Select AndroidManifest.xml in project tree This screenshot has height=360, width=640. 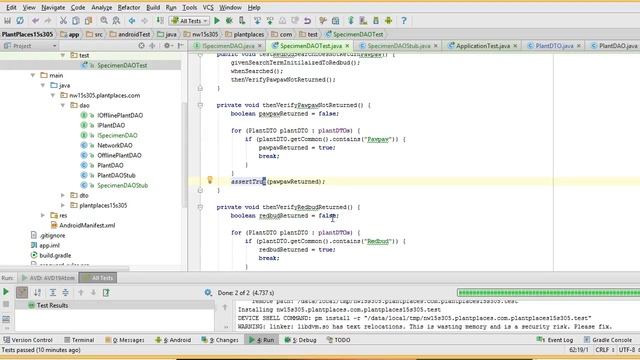[x=87, y=225]
